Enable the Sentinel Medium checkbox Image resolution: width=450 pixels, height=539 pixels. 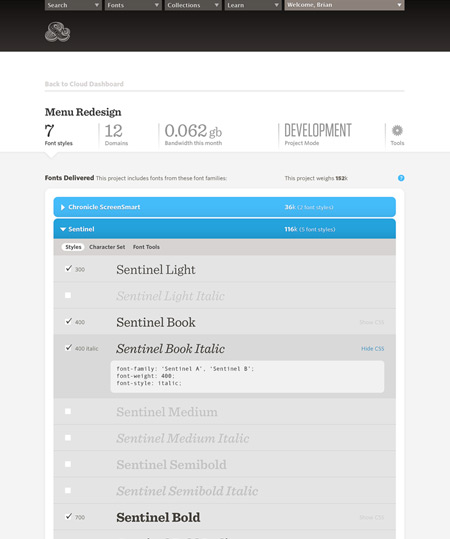68,411
